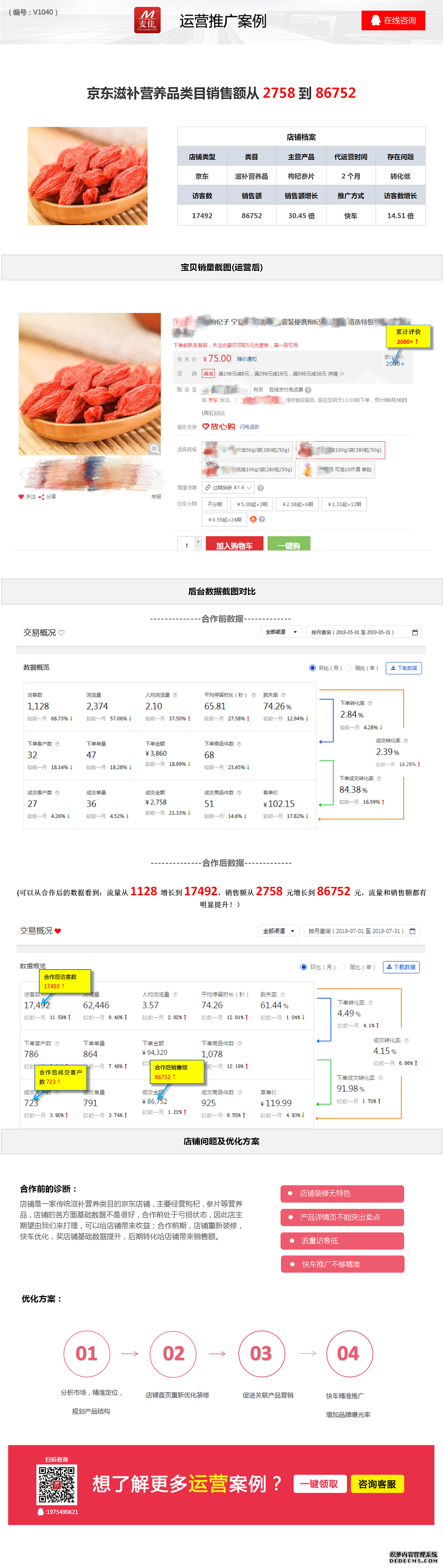Click 下载数据 in the after-cooperation panel
This screenshot has height=1568, width=443.
(401, 967)
